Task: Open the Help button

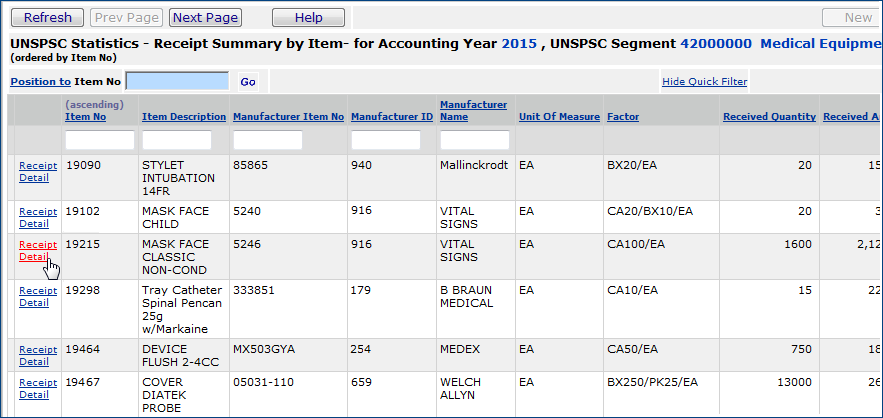Action: (308, 18)
